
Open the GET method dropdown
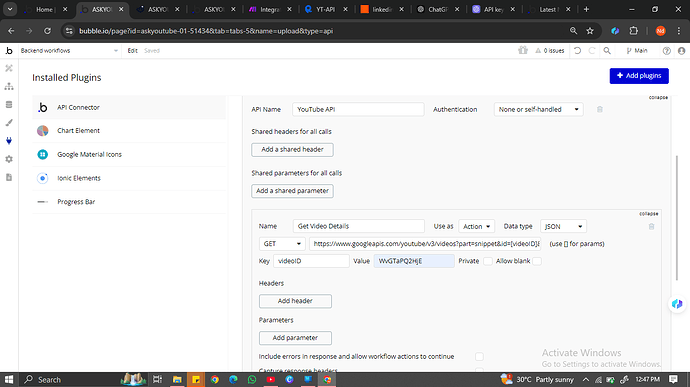(282, 243)
